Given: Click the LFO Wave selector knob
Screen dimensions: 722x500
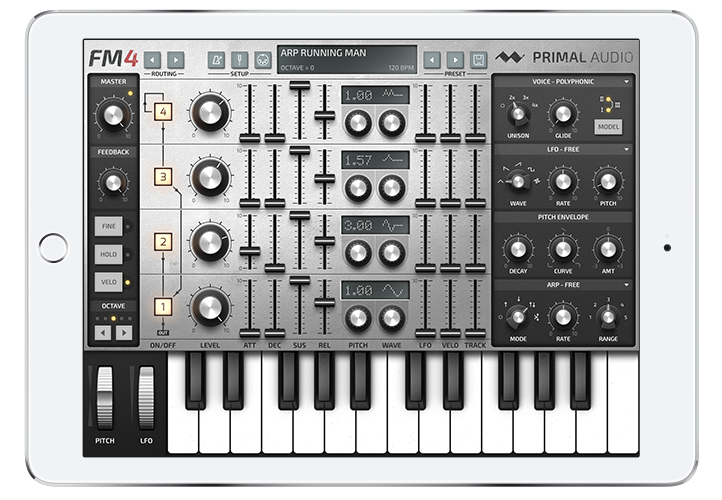Looking at the screenshot, I should [518, 181].
